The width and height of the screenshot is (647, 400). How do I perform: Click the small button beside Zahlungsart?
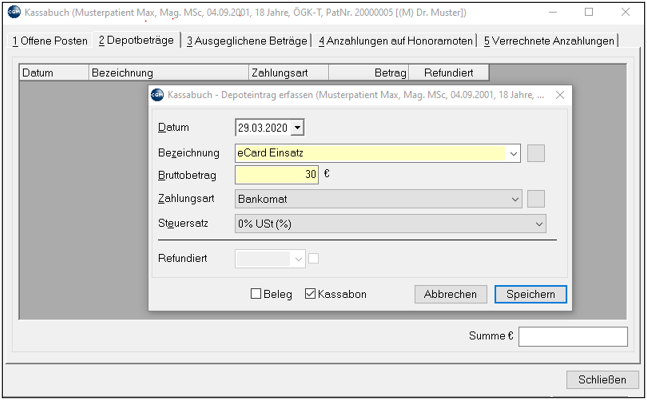pyautogui.click(x=536, y=199)
